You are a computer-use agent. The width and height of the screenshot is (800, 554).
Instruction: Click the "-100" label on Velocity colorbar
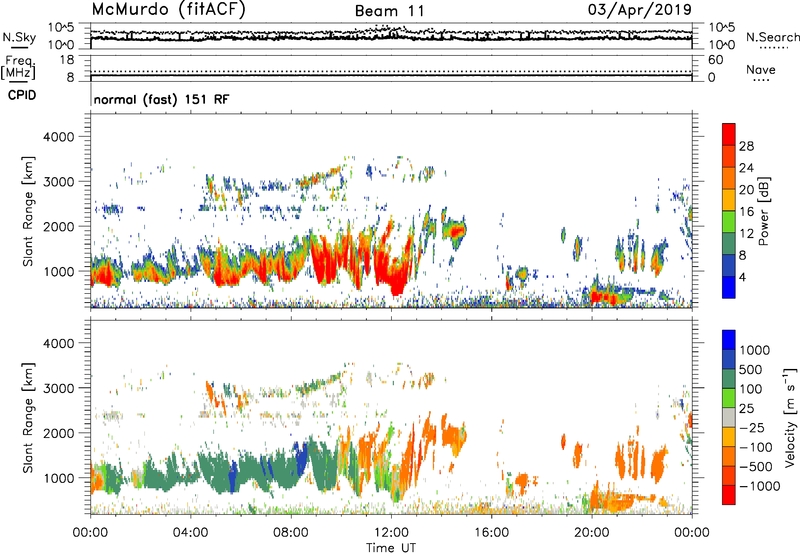(x=756, y=447)
